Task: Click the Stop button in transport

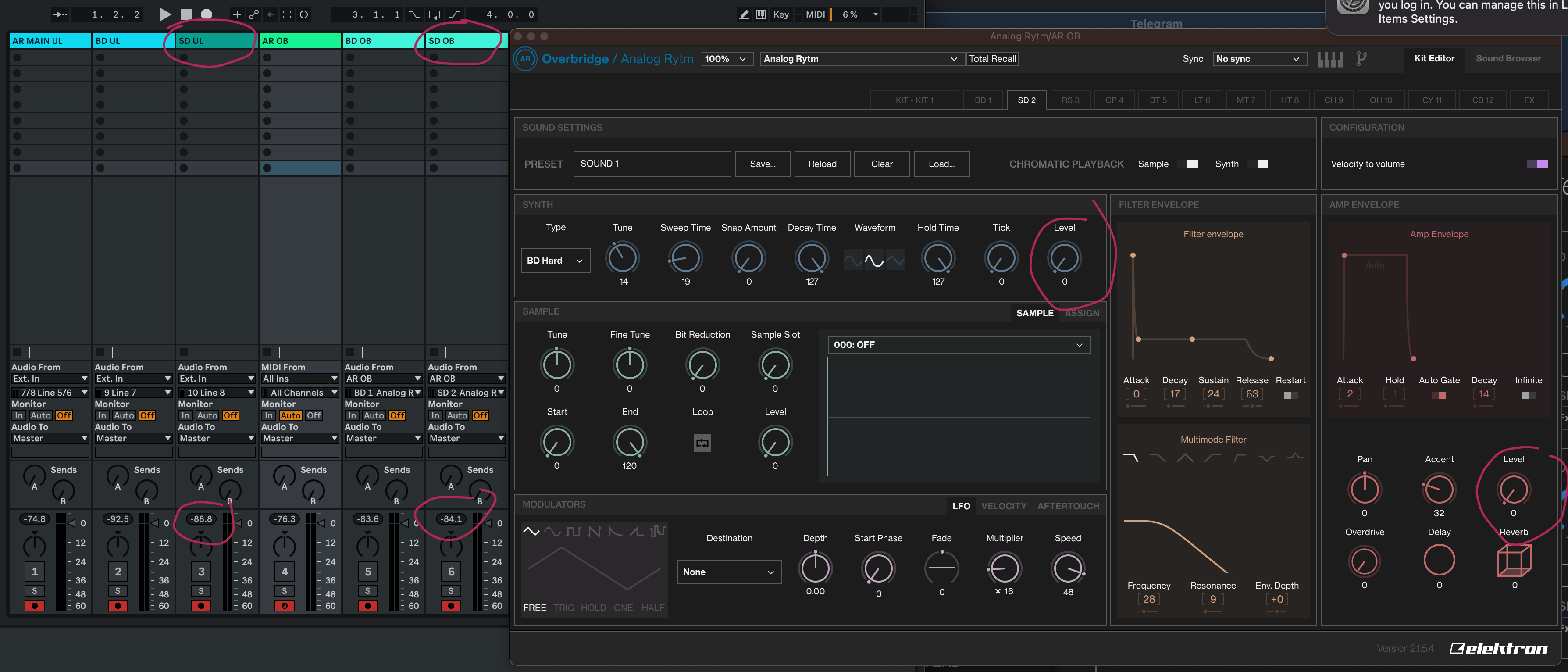Action: point(186,14)
